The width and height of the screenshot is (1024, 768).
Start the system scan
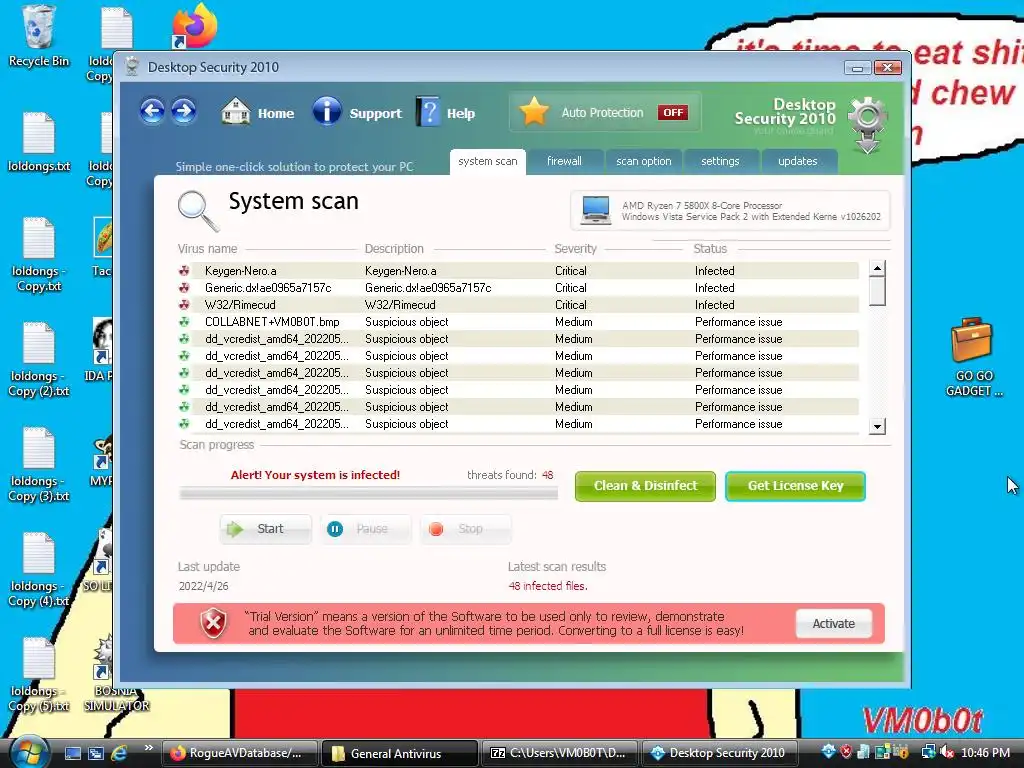265,529
